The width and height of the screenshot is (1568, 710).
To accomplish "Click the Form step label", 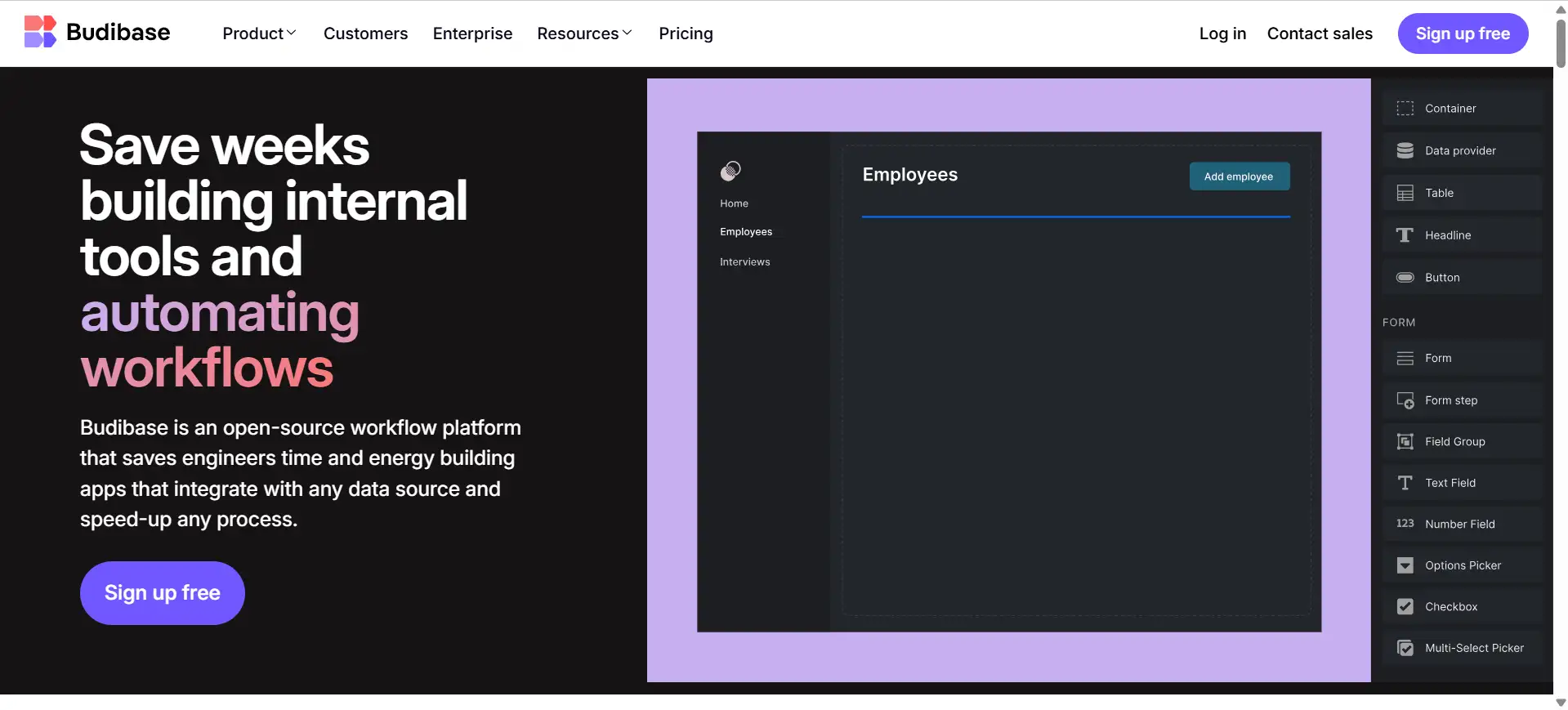I will pos(1451,400).
